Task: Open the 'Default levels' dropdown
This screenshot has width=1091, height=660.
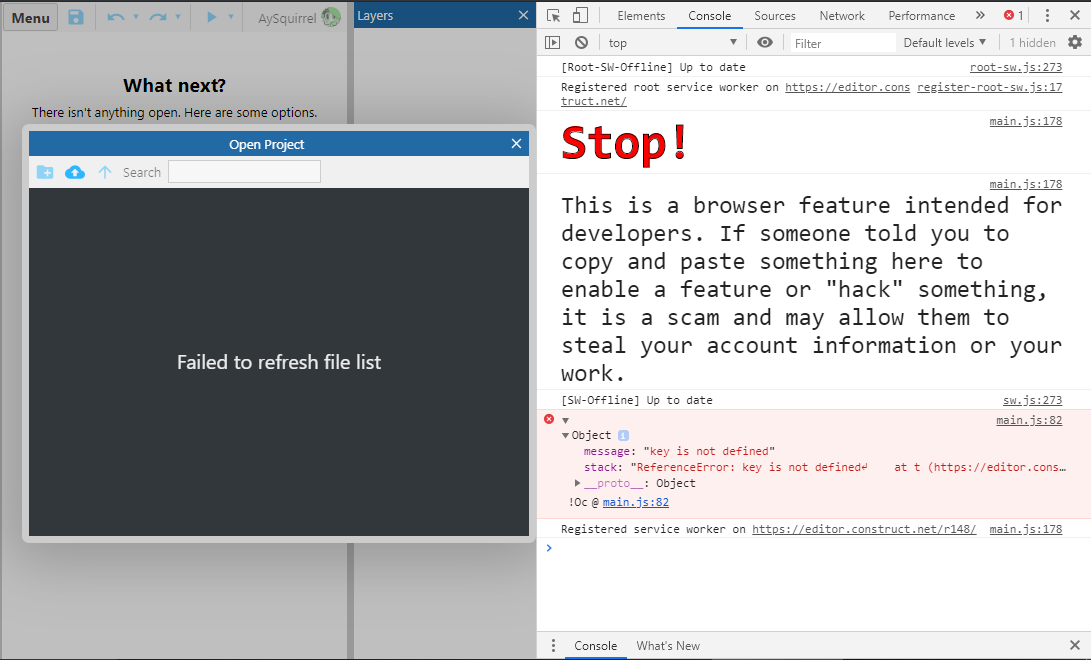Action: 941,42
